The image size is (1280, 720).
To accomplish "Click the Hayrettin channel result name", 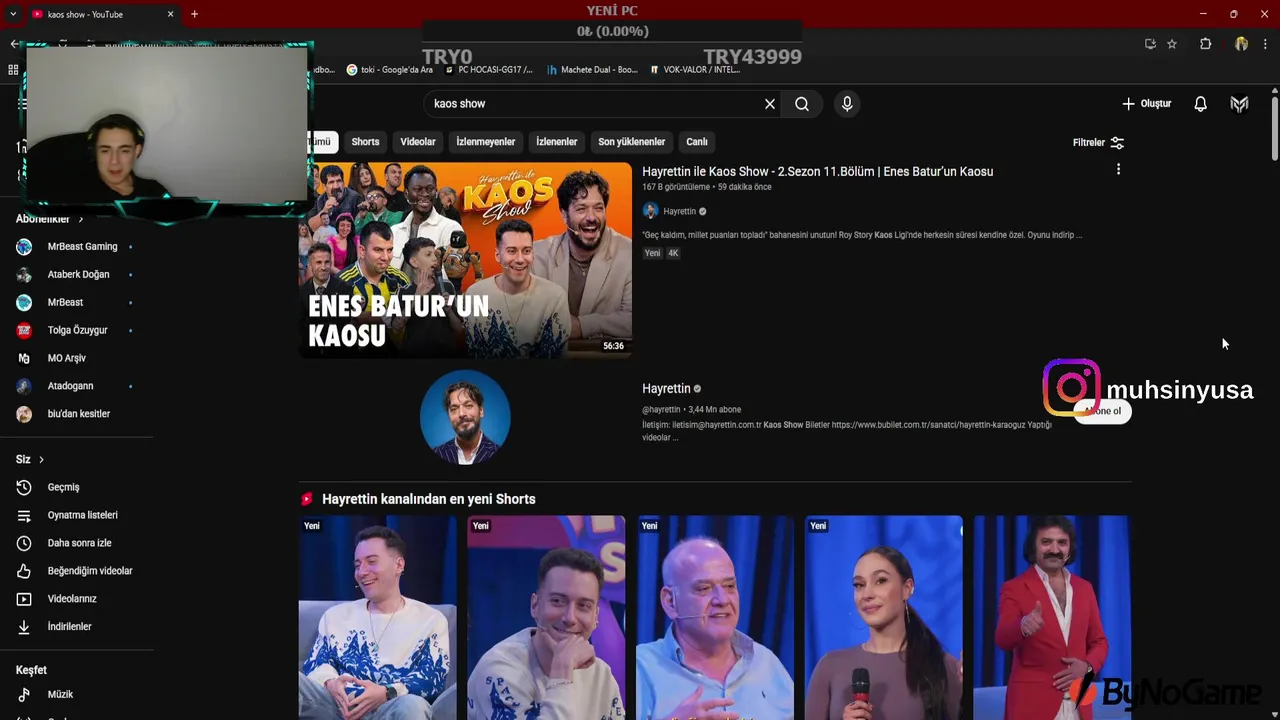I will [x=666, y=389].
